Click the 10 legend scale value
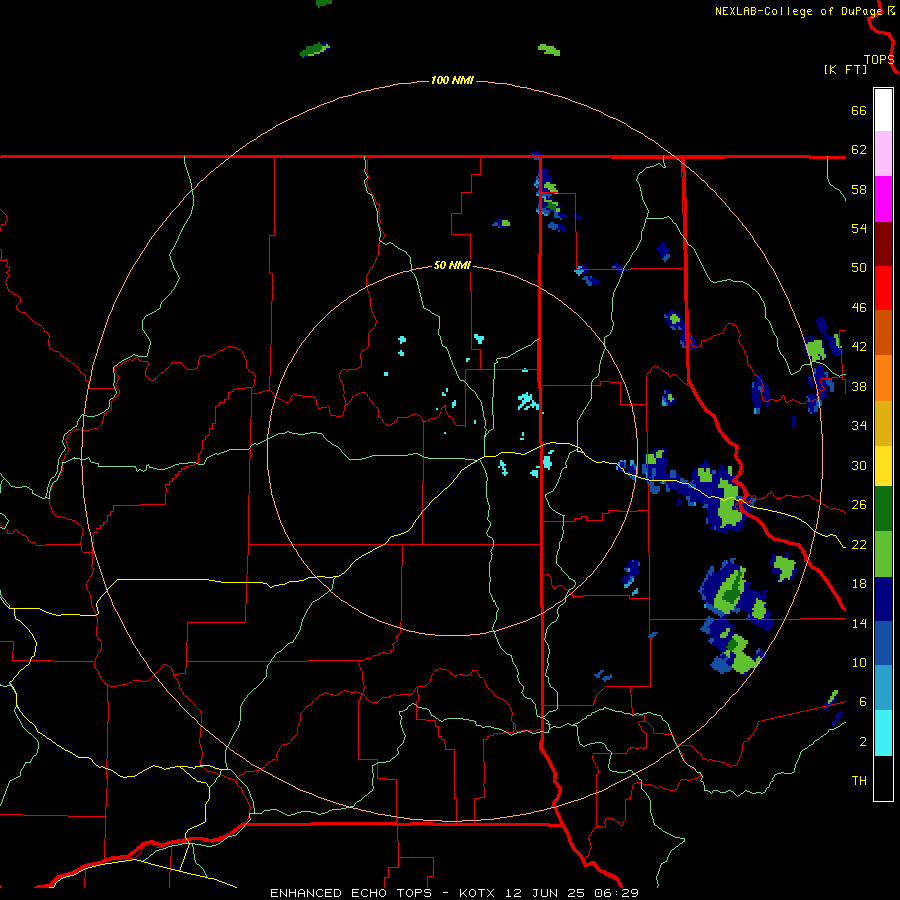 (x=859, y=662)
